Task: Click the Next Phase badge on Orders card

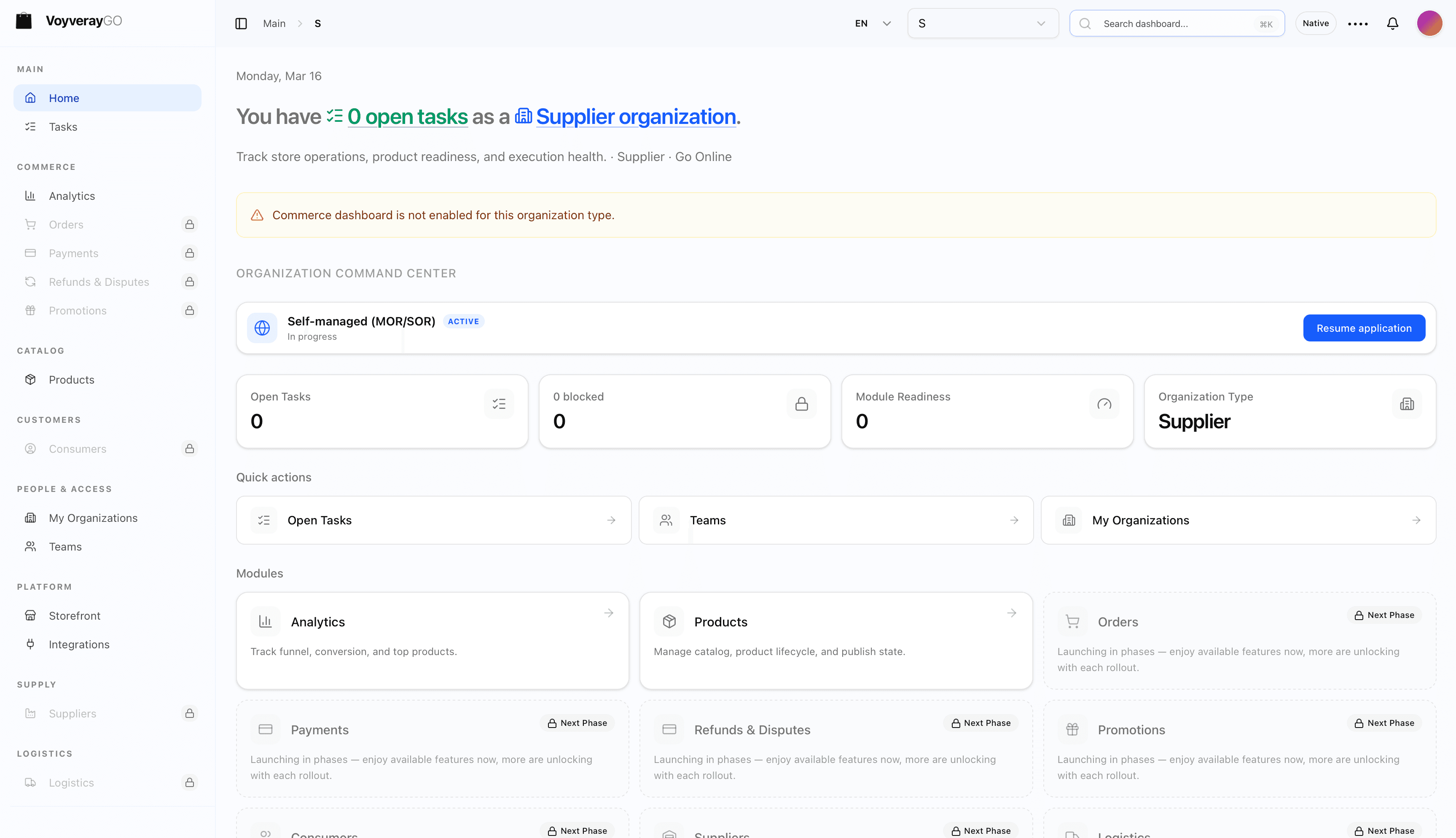Action: coord(1384,615)
